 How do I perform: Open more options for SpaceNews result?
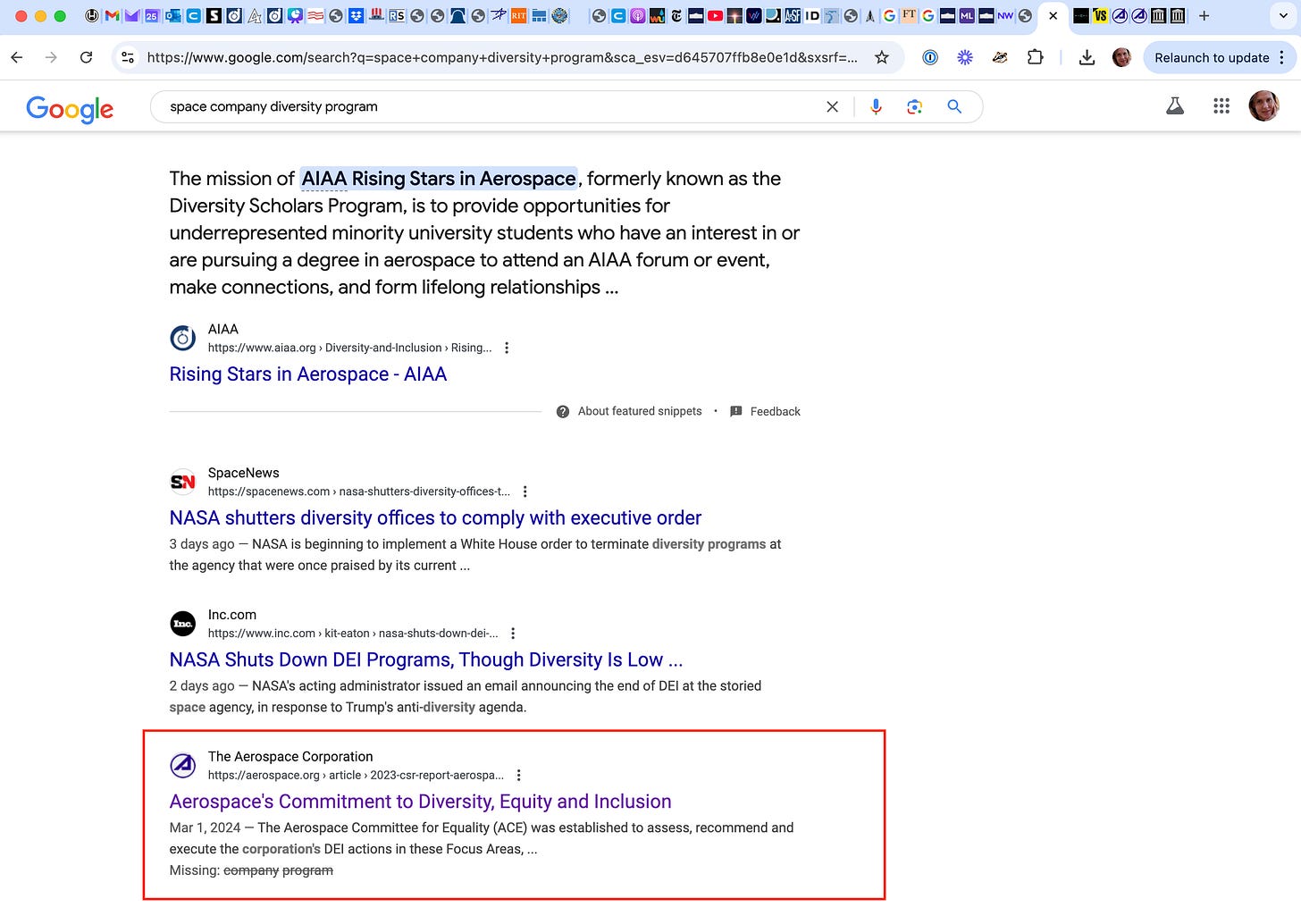(525, 491)
